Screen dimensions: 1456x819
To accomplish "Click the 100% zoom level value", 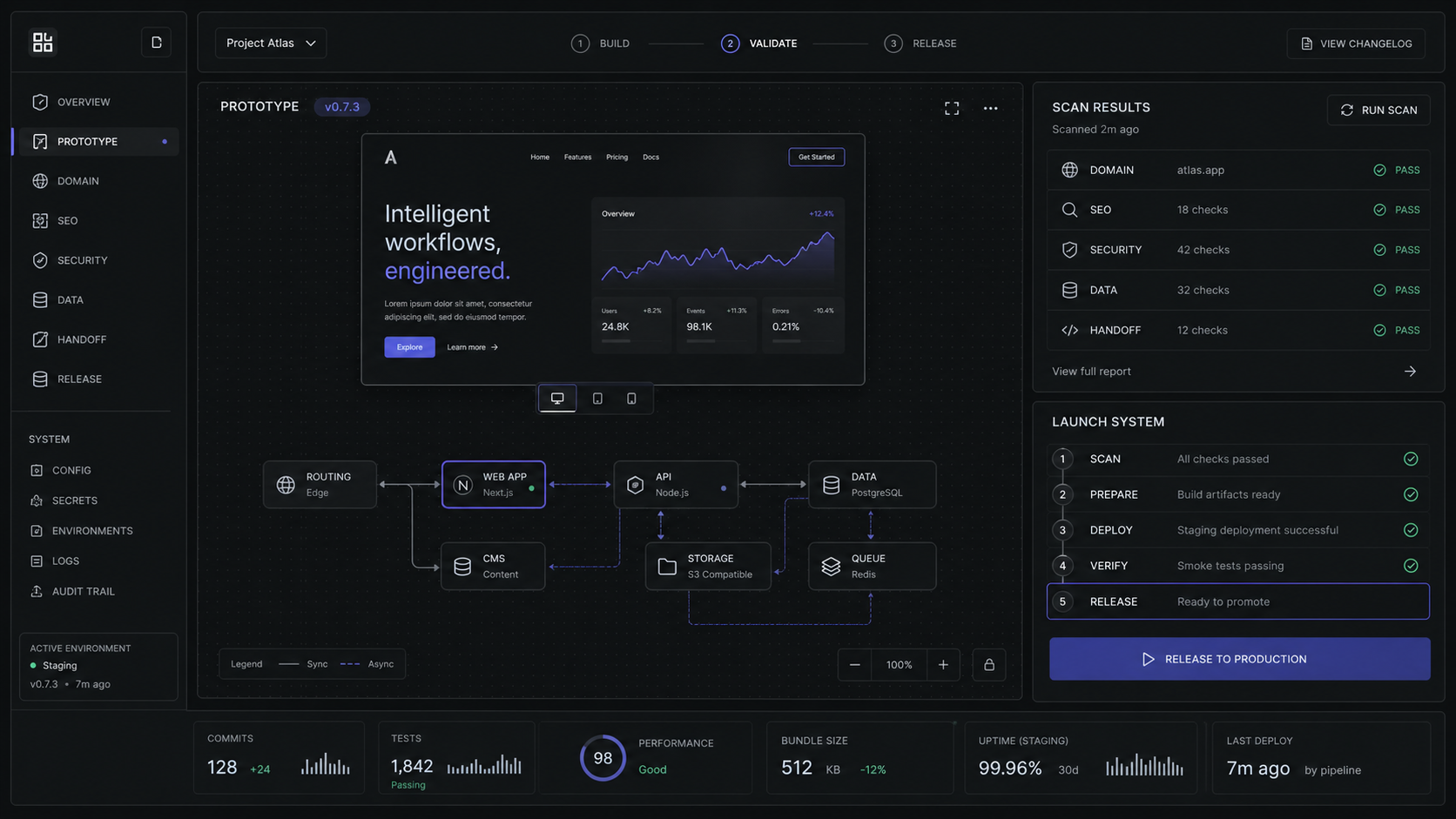I will coord(900,665).
